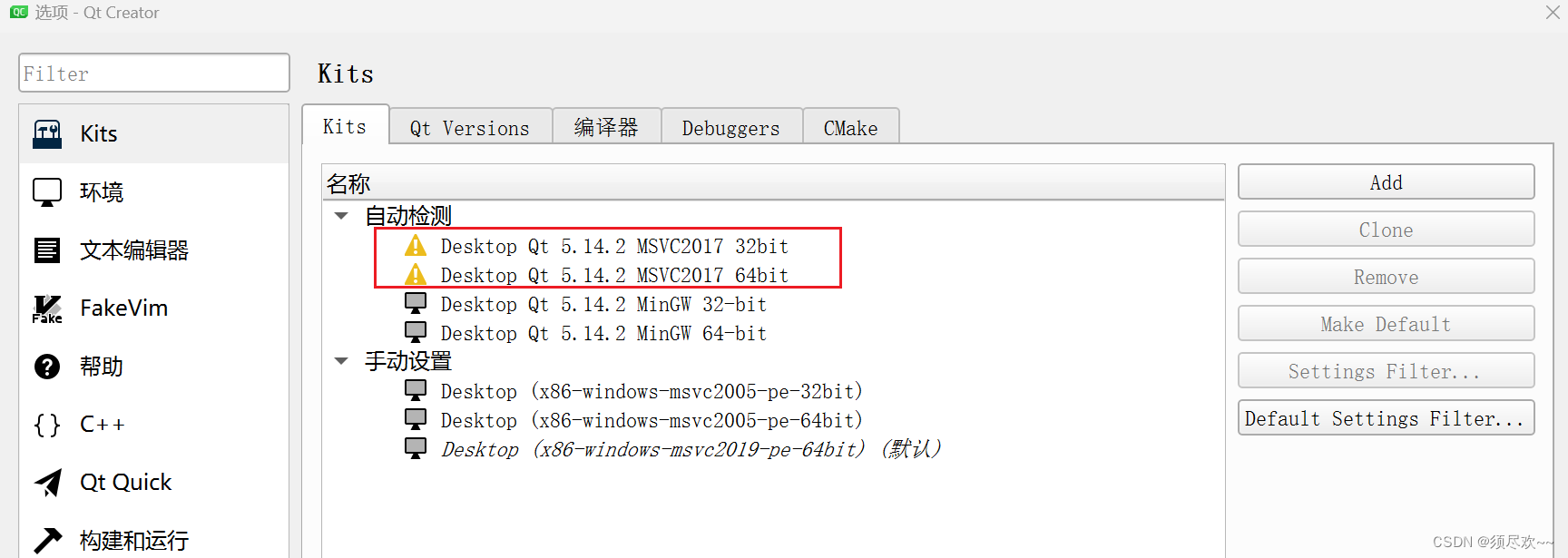The height and width of the screenshot is (558, 1568).
Task: Open FakeVim settings icon
Action: tap(47, 308)
